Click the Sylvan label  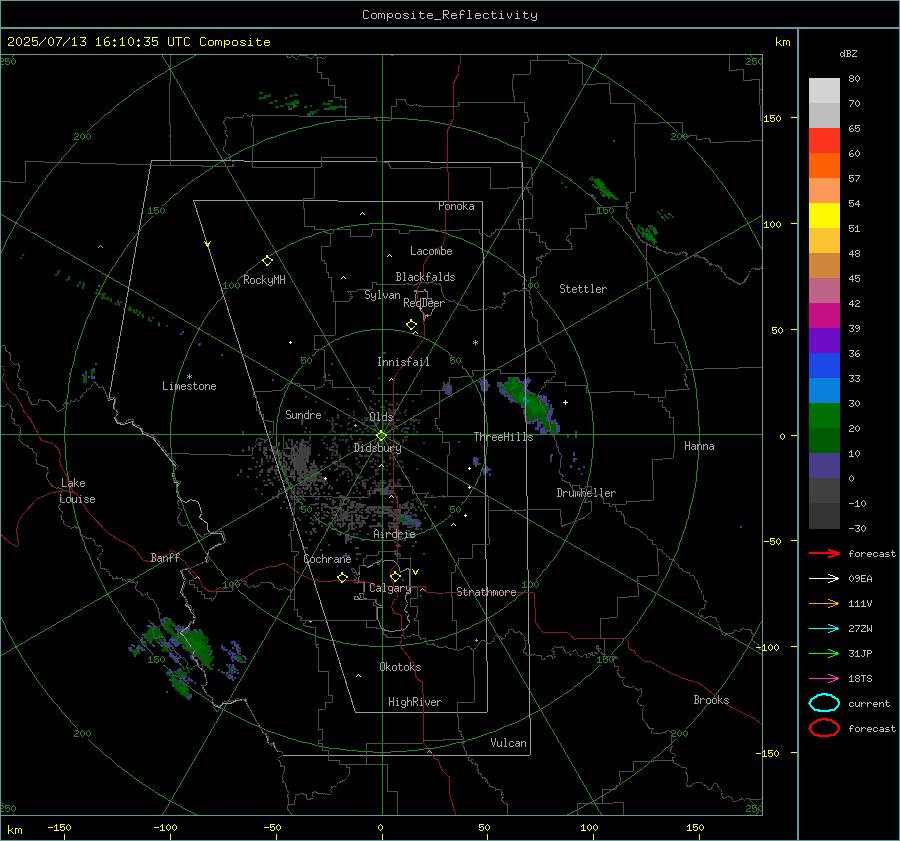382,295
